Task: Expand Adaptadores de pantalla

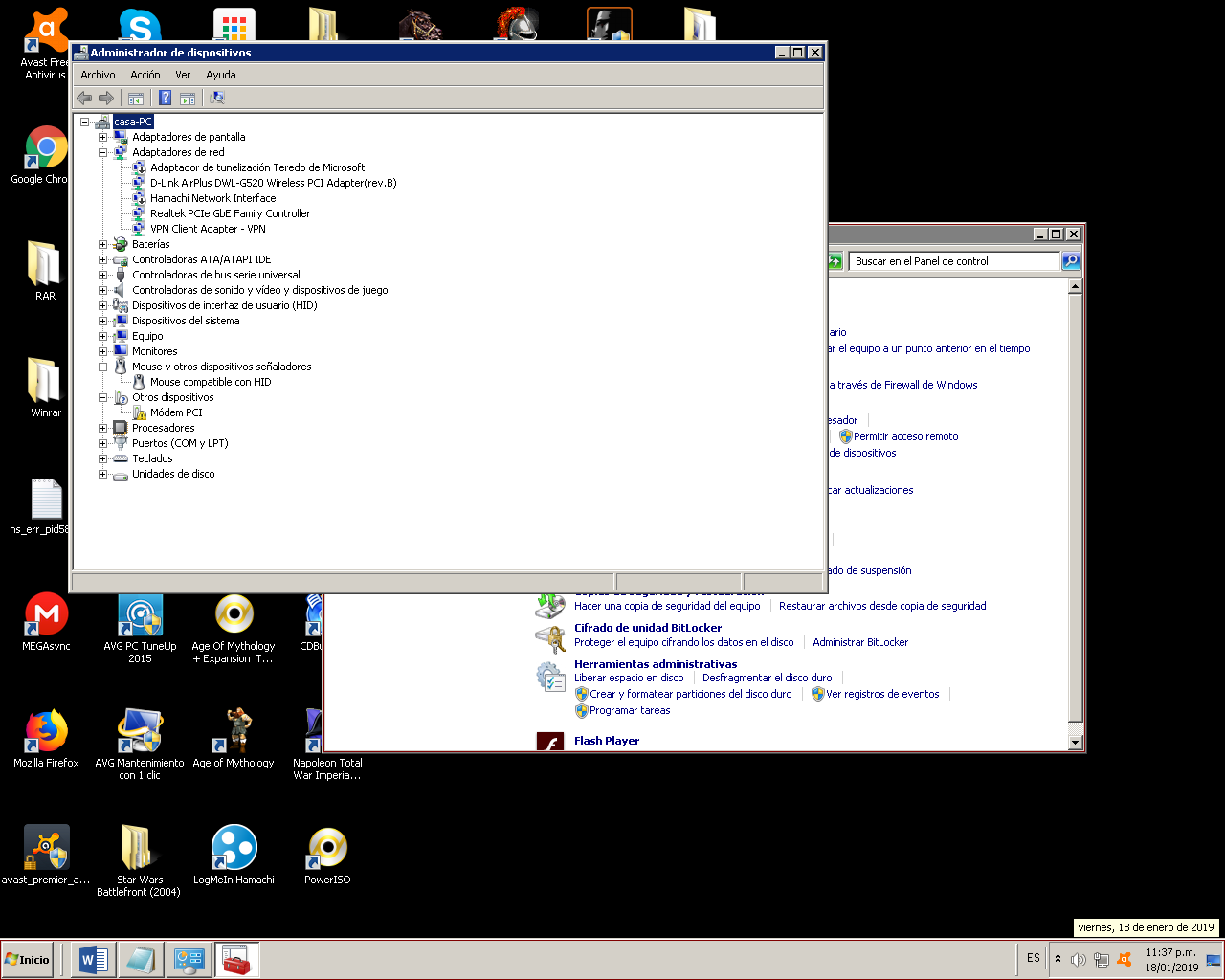Action: pos(103,137)
